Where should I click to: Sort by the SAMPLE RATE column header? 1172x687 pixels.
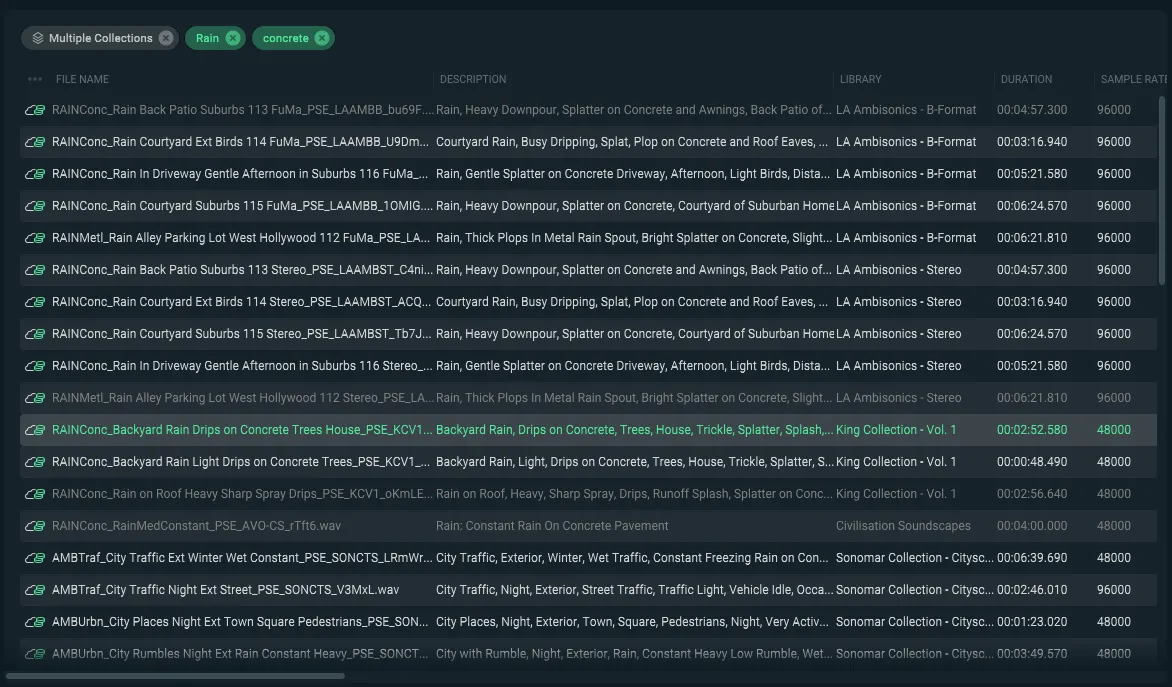(1134, 79)
